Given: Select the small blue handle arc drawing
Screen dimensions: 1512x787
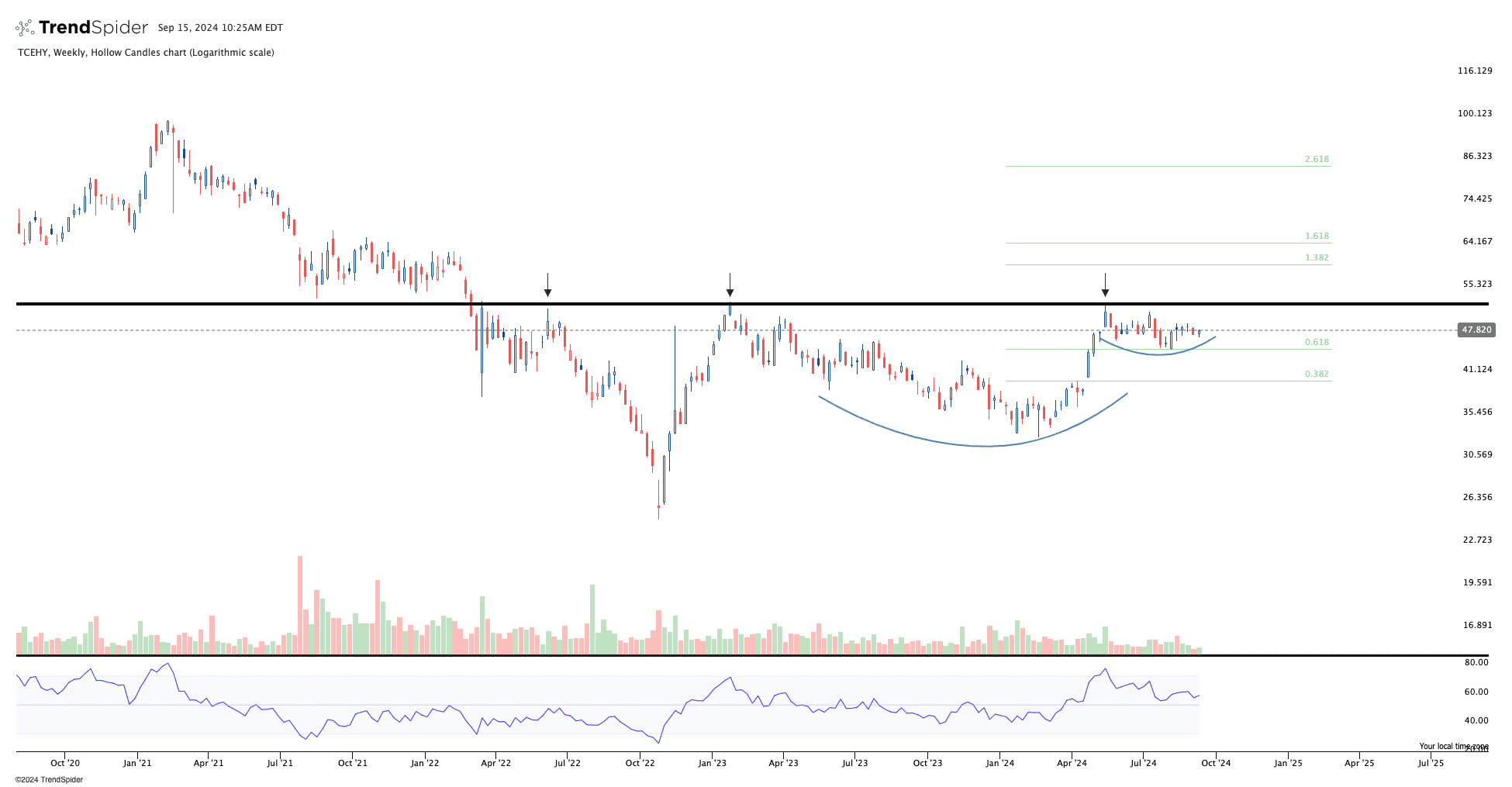Looking at the screenshot, I should click(x=1158, y=354).
